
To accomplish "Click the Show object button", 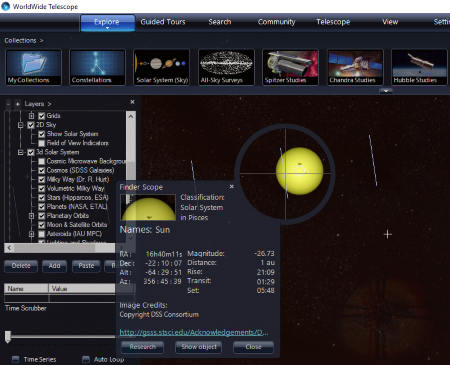I will pos(199,347).
